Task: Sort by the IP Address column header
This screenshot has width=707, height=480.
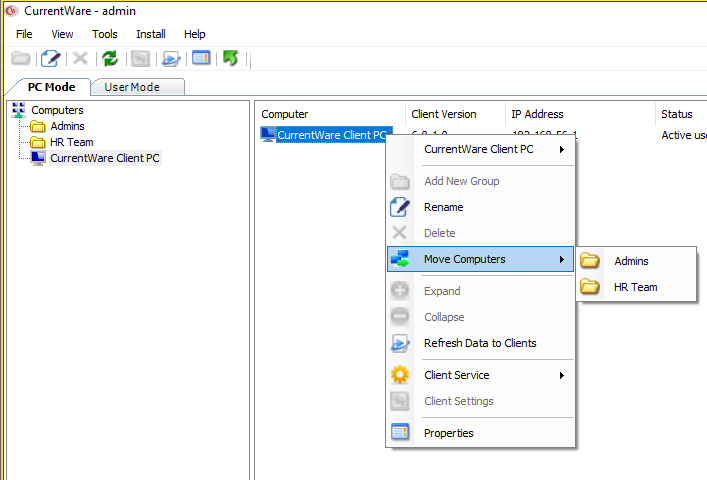Action: [581, 114]
